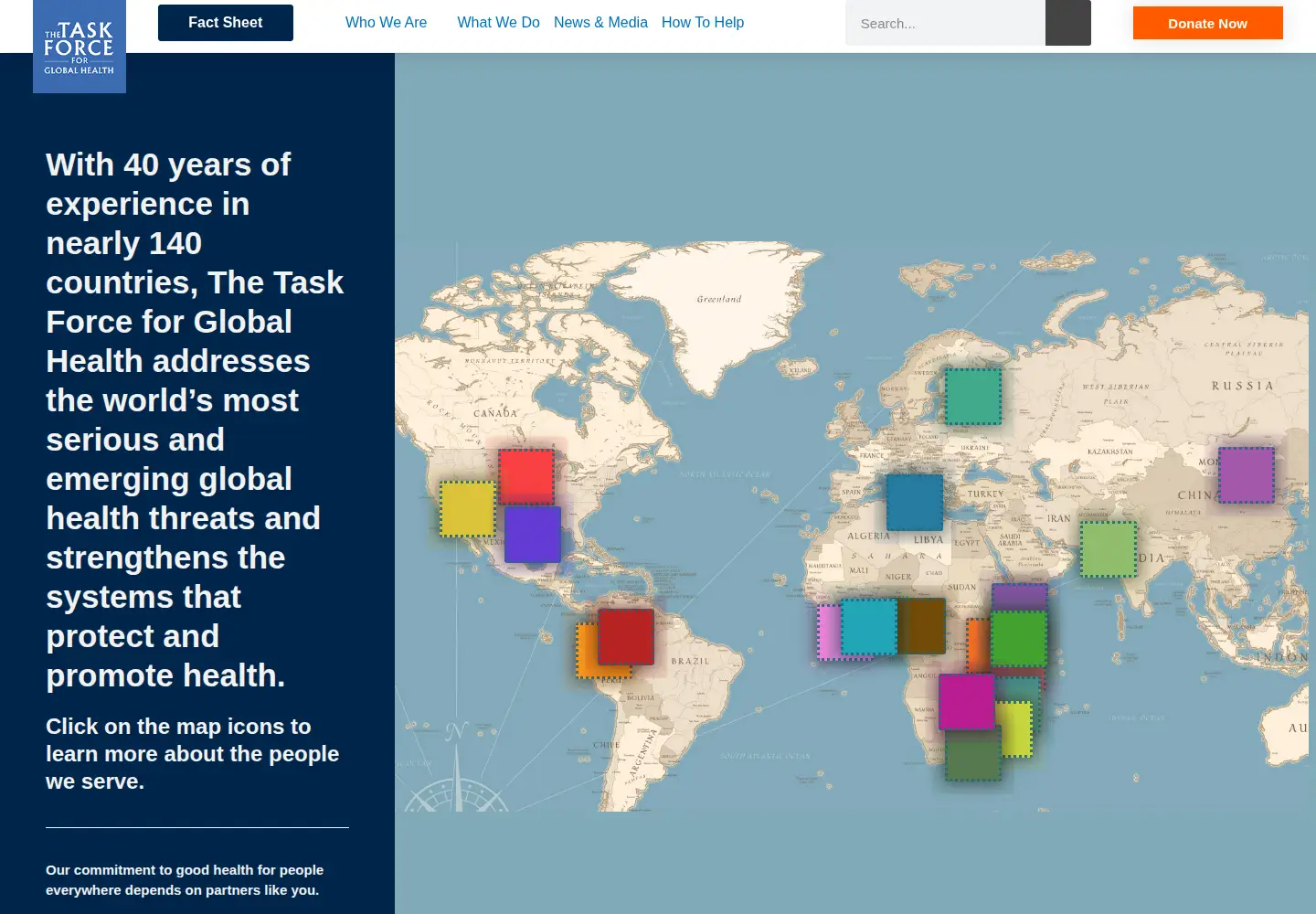Select the purple map icon above East Africa's green one
Image resolution: width=1316 pixels, height=914 pixels.
1019,597
